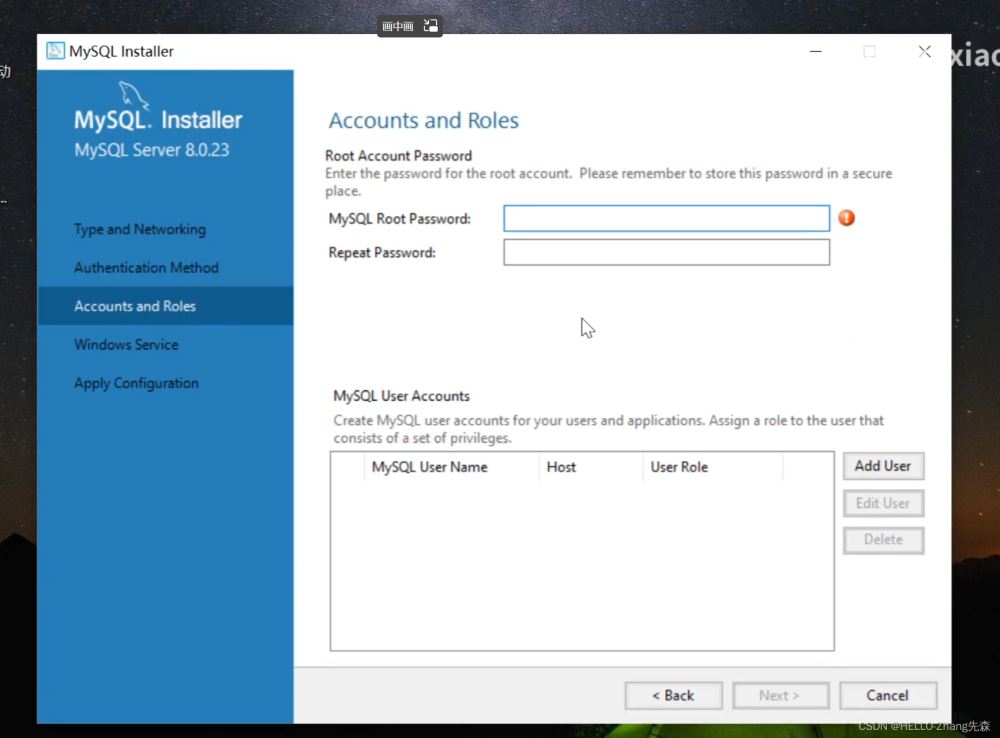Select the Apply Configuration step
Screen dimensions: 1000x738
click(x=136, y=382)
